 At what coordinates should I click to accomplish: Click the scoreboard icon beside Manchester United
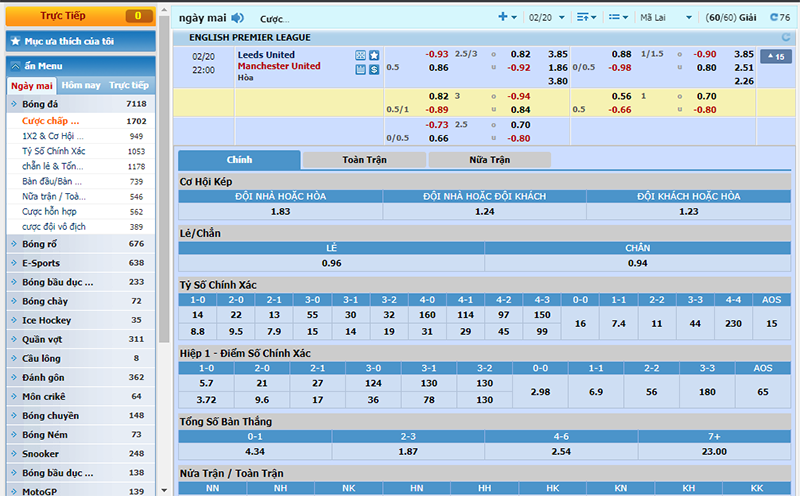[x=360, y=69]
